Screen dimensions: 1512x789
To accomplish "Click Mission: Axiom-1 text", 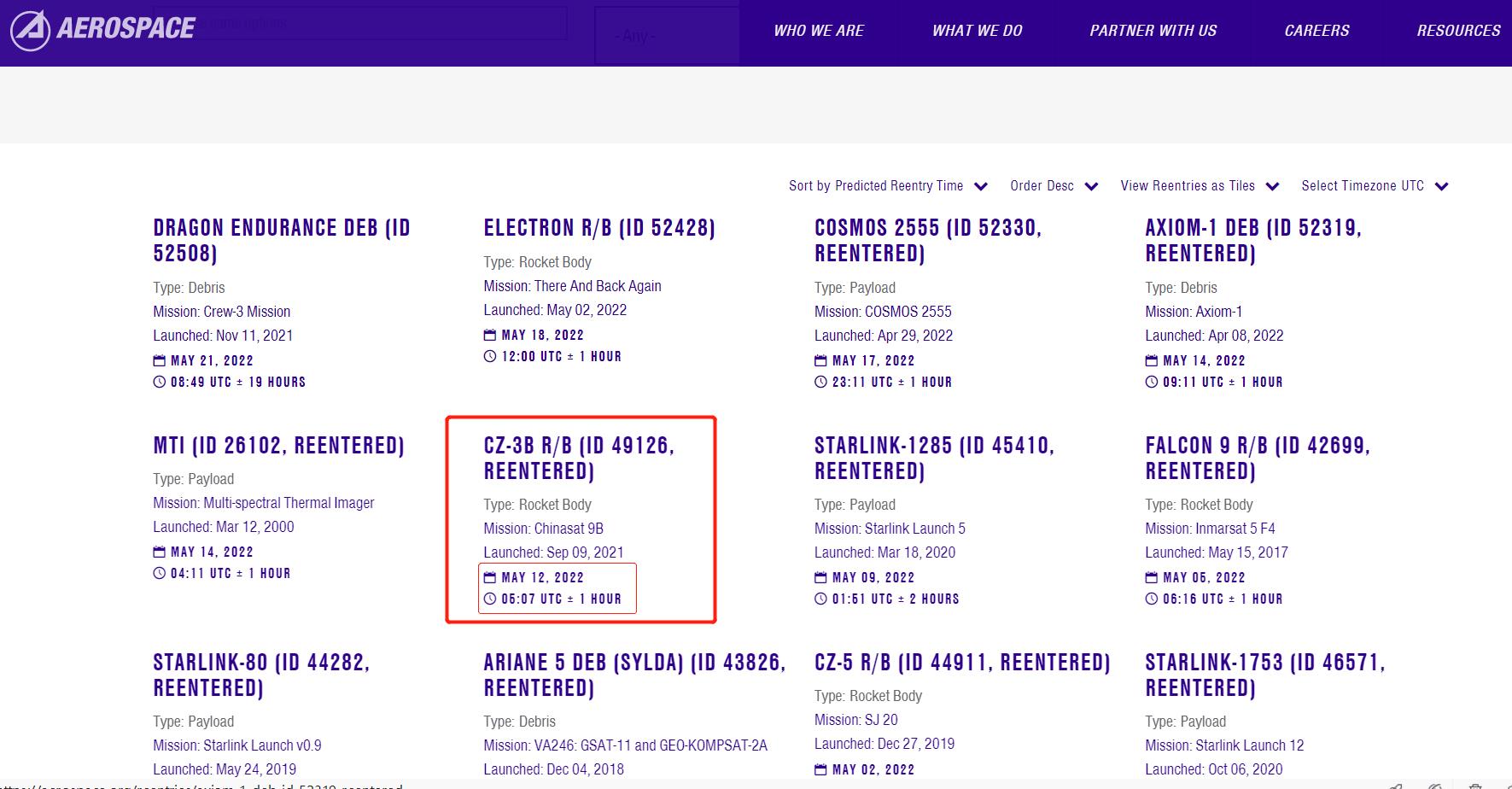I will 1194,312.
